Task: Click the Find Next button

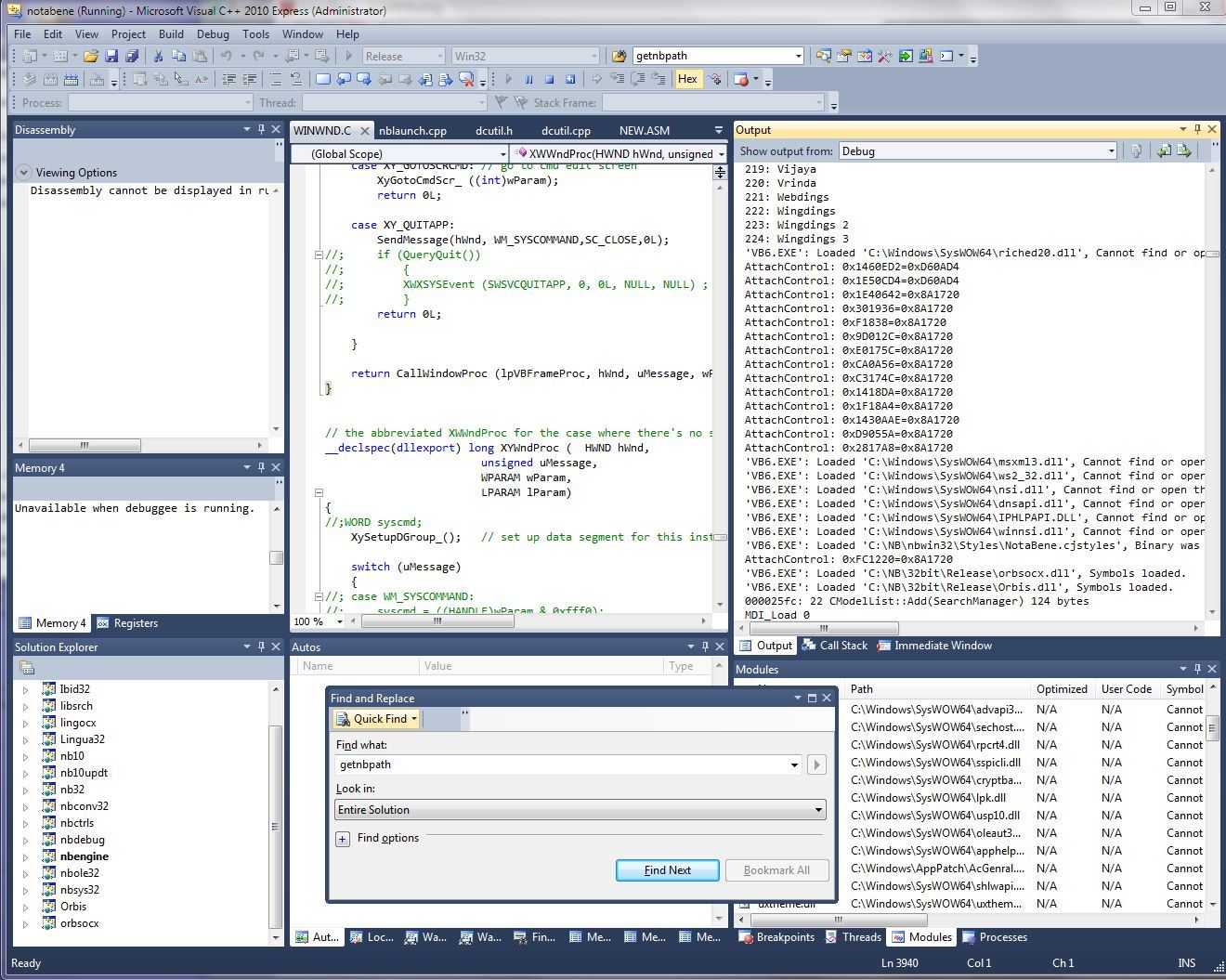Action: point(668,870)
